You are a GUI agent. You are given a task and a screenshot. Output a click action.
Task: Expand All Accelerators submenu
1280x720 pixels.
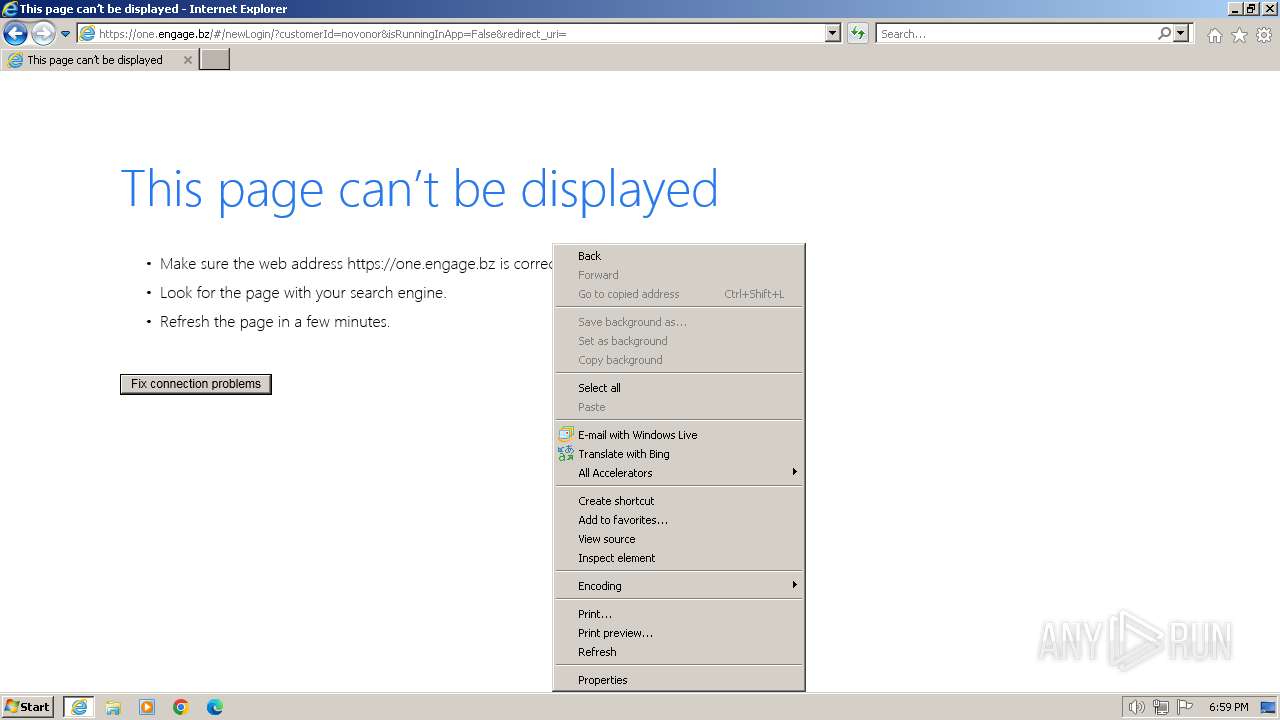click(x=679, y=473)
